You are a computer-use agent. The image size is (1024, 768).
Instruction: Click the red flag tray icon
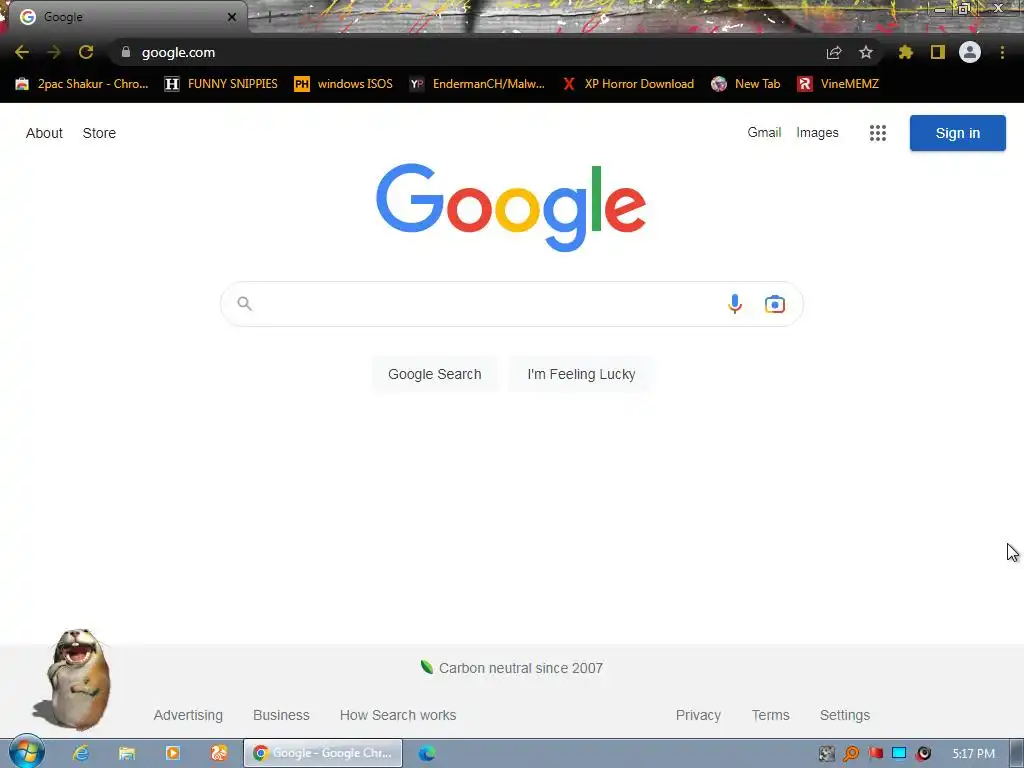(x=875, y=754)
